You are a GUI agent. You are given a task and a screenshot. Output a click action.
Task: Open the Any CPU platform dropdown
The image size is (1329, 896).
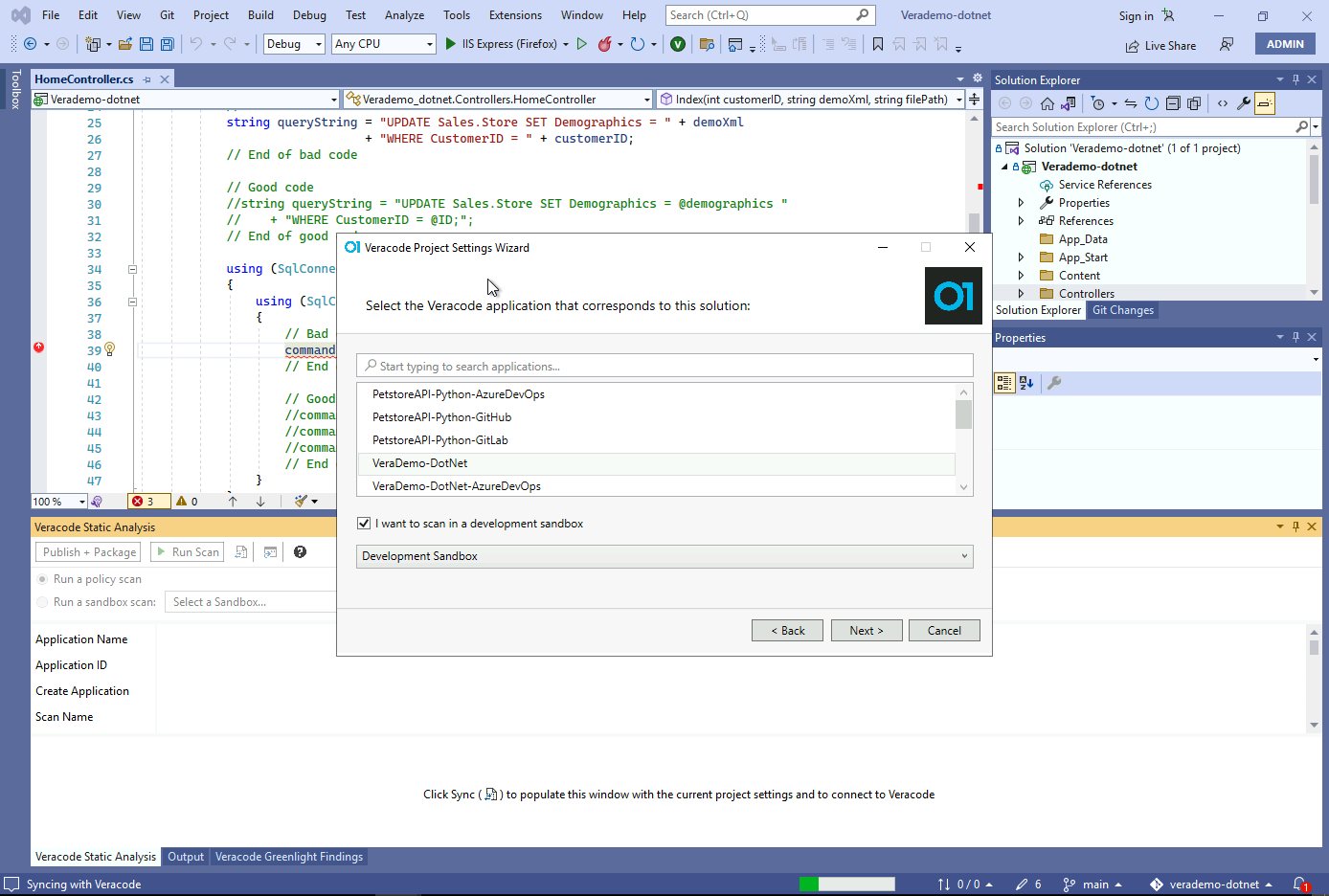(x=384, y=44)
